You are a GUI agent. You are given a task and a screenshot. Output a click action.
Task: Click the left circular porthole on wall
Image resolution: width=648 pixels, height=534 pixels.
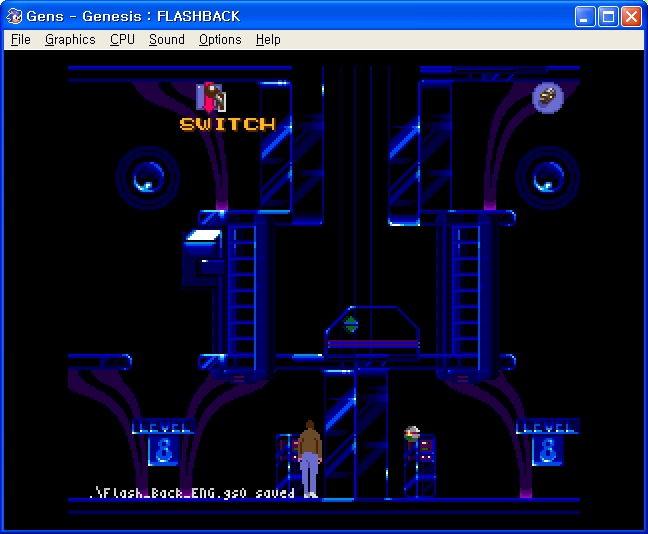click(147, 178)
